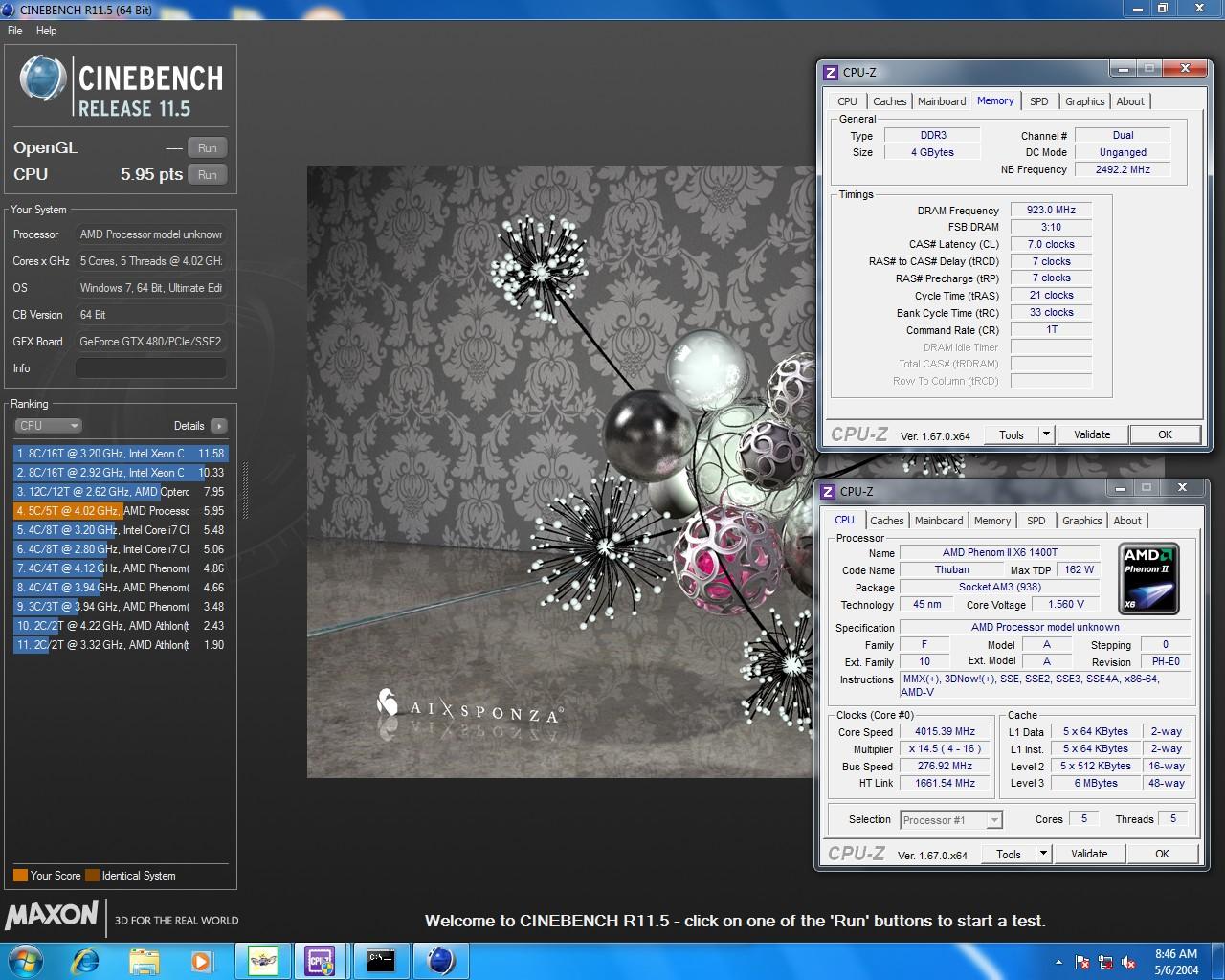Click the brown Identical System legend swatch
Screen dimensions: 1225x980
coord(92,876)
